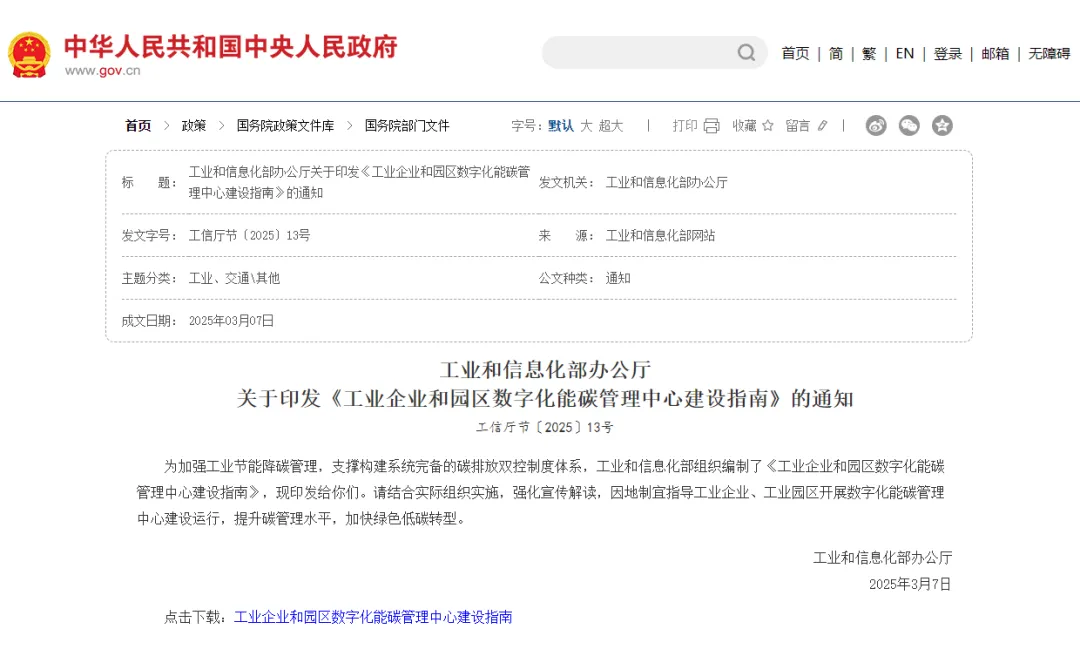Open 政策 breadcrumb link

pos(194,126)
